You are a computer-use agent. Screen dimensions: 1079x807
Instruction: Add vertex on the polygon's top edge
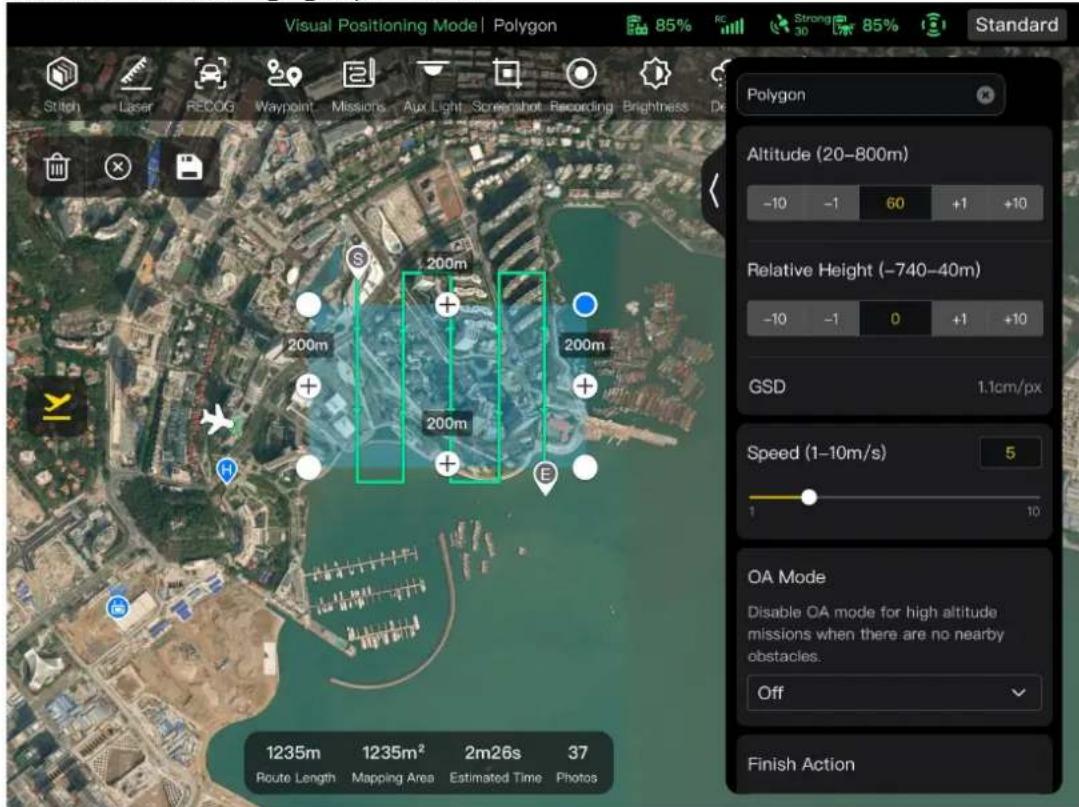(447, 304)
